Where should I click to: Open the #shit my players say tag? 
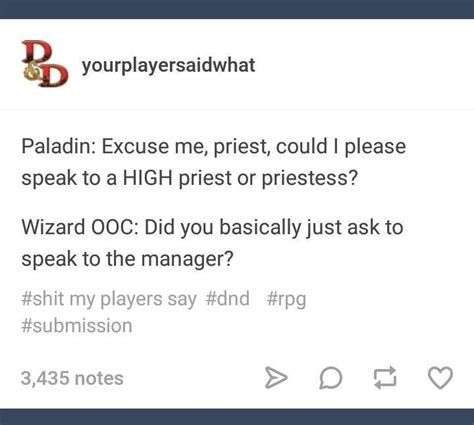coord(109,299)
